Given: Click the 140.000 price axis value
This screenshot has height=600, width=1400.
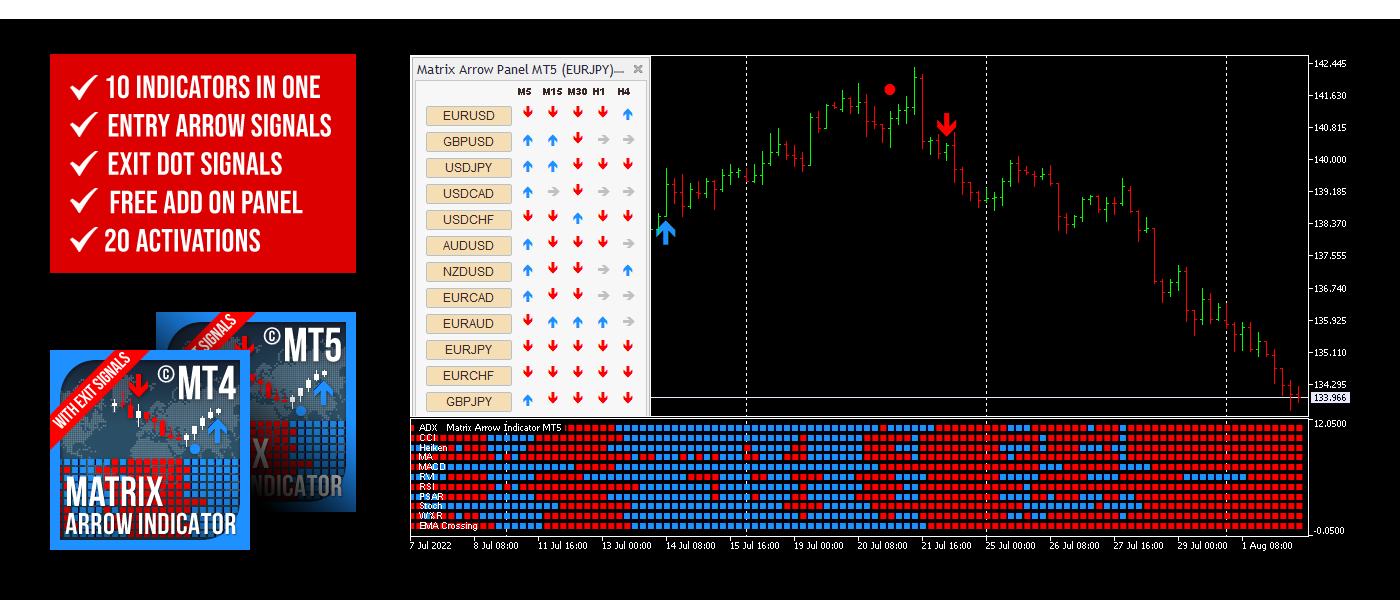Looking at the screenshot, I should [1329, 159].
